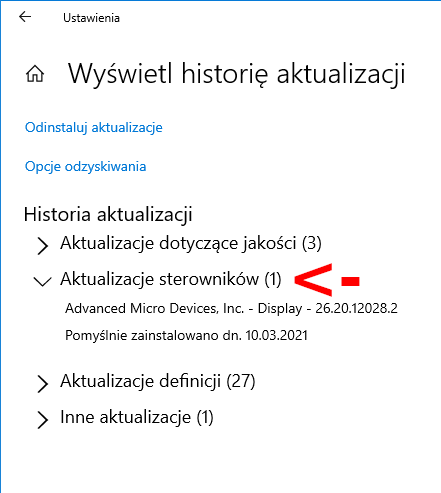
Task: Select the Advanced Micro Devices, Inc. driver name
Action: coord(155,309)
